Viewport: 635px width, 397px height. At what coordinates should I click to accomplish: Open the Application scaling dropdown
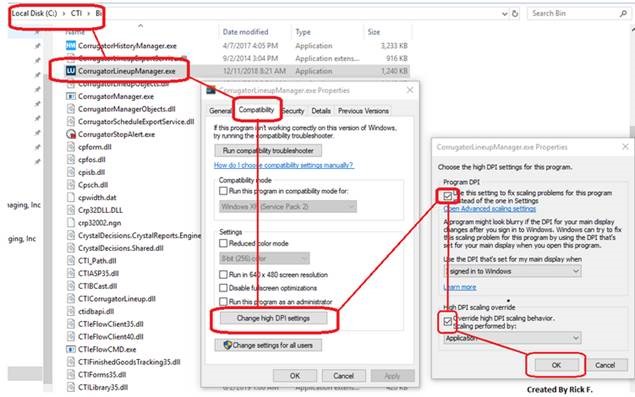click(513, 338)
